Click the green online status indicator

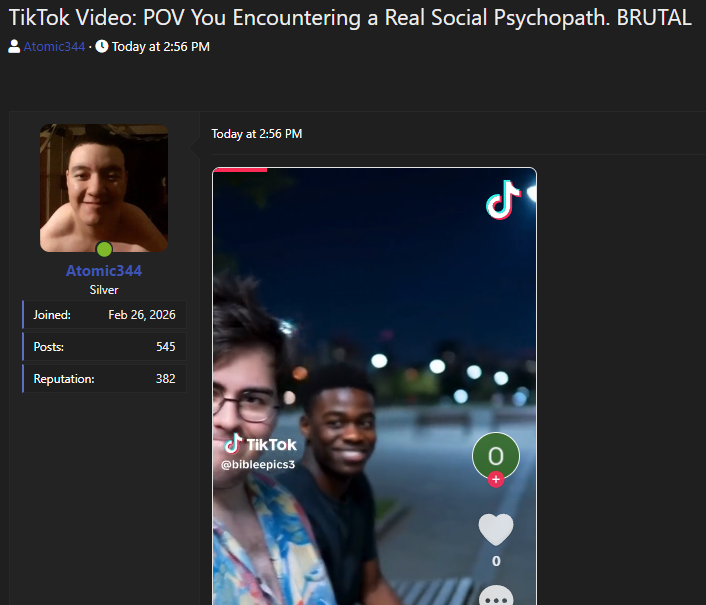(104, 249)
